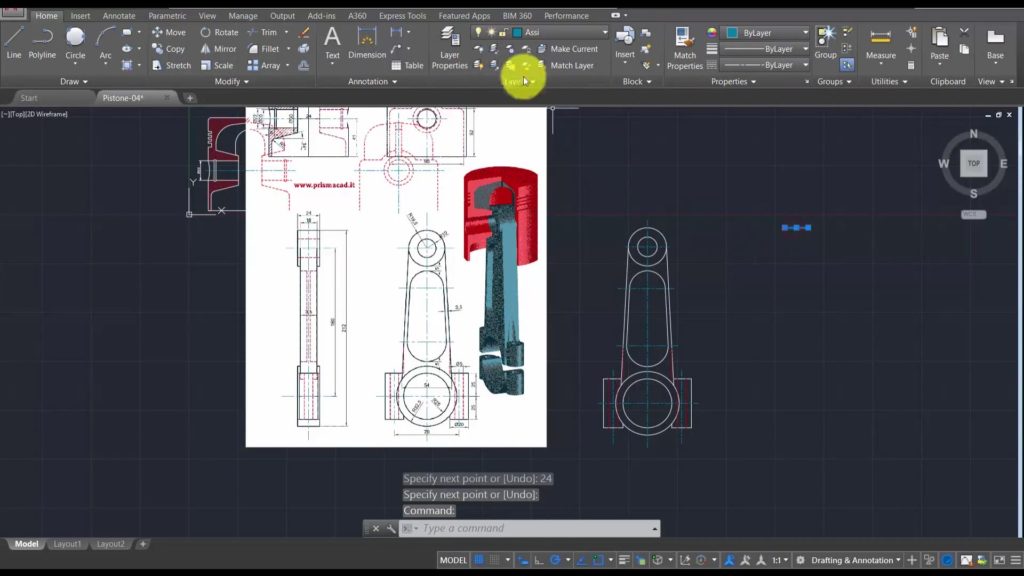Select the Arc tool

click(x=105, y=43)
